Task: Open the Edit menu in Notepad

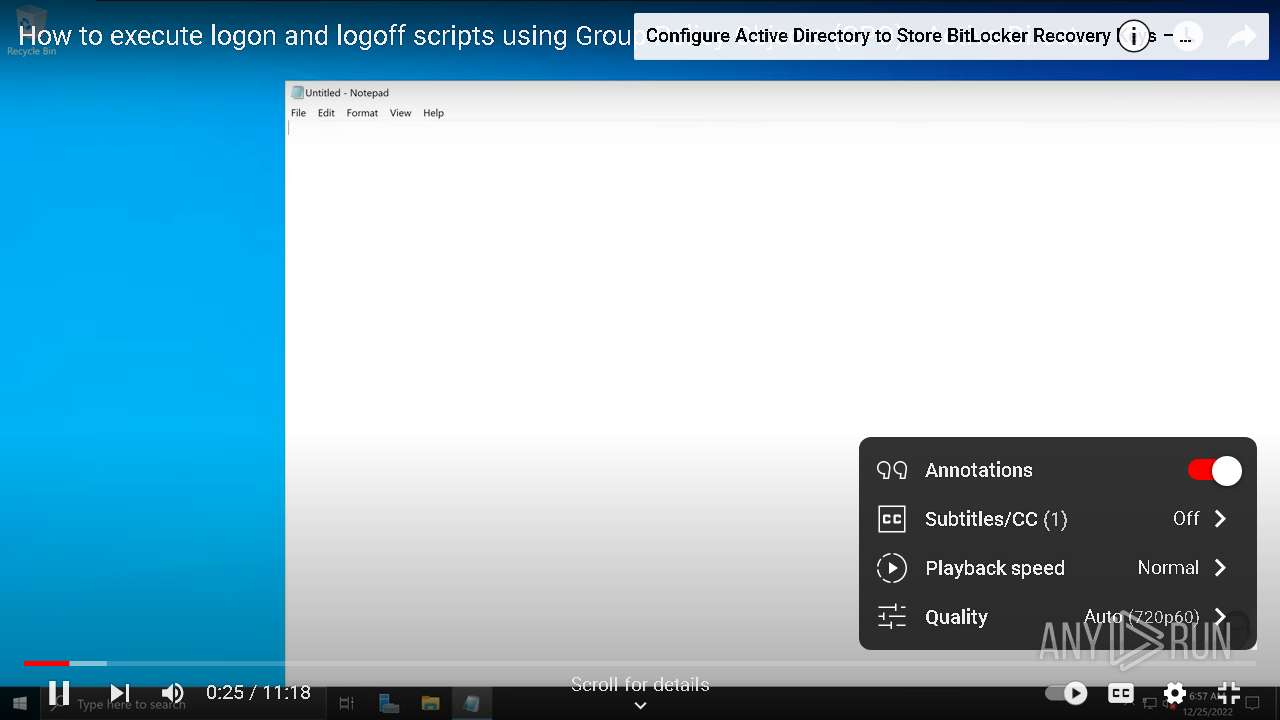Action: (326, 113)
